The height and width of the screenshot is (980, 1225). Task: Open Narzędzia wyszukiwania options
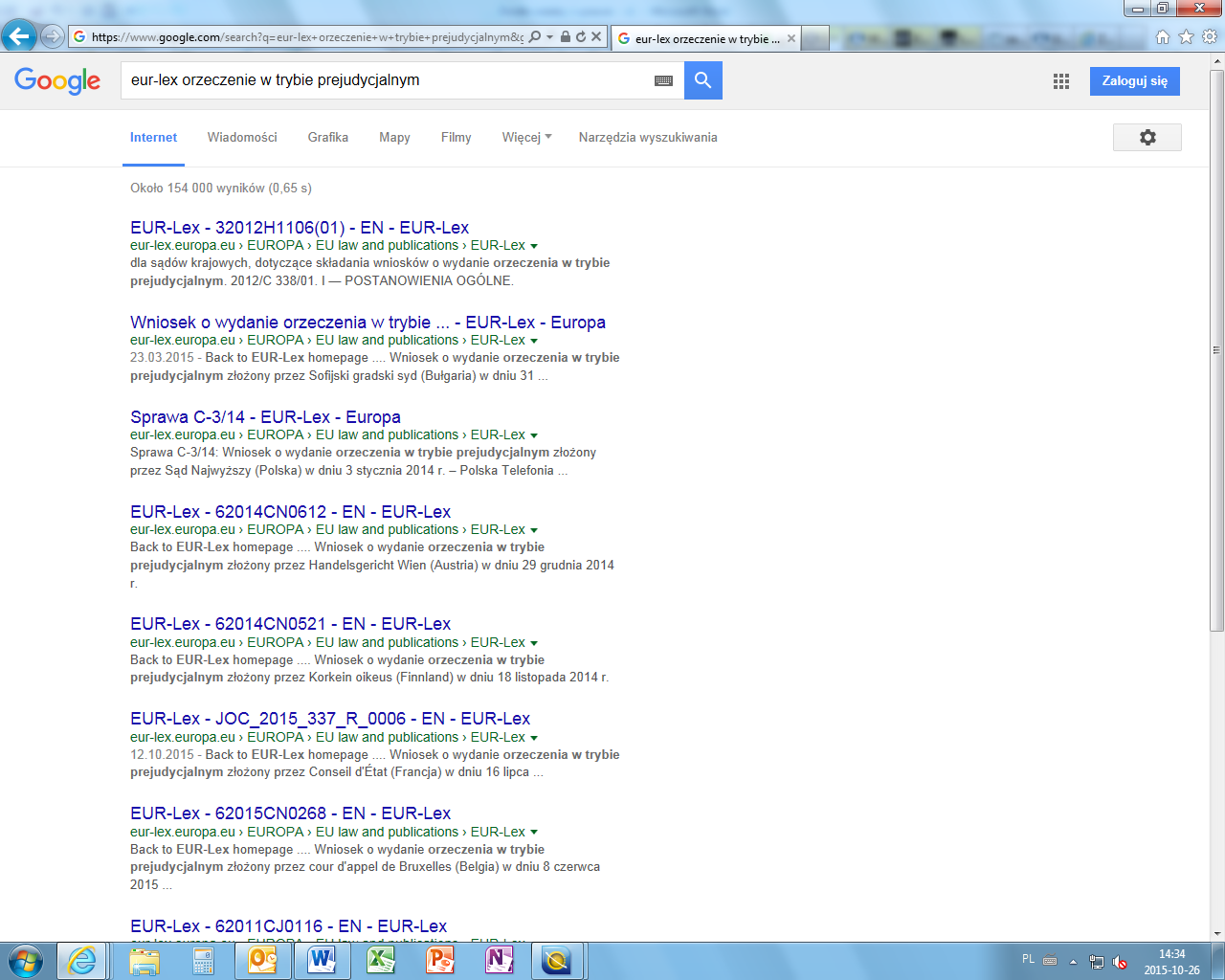point(648,138)
